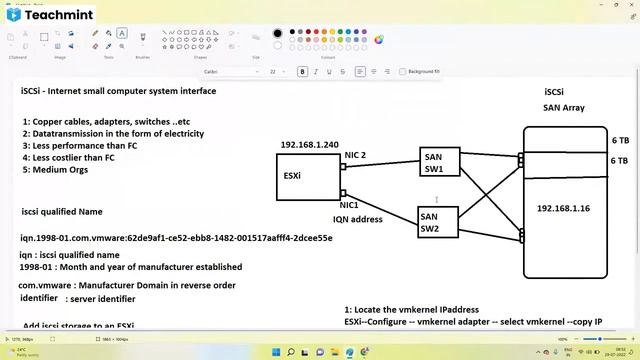
Task: Choose the Brushes tool
Action: point(143,37)
